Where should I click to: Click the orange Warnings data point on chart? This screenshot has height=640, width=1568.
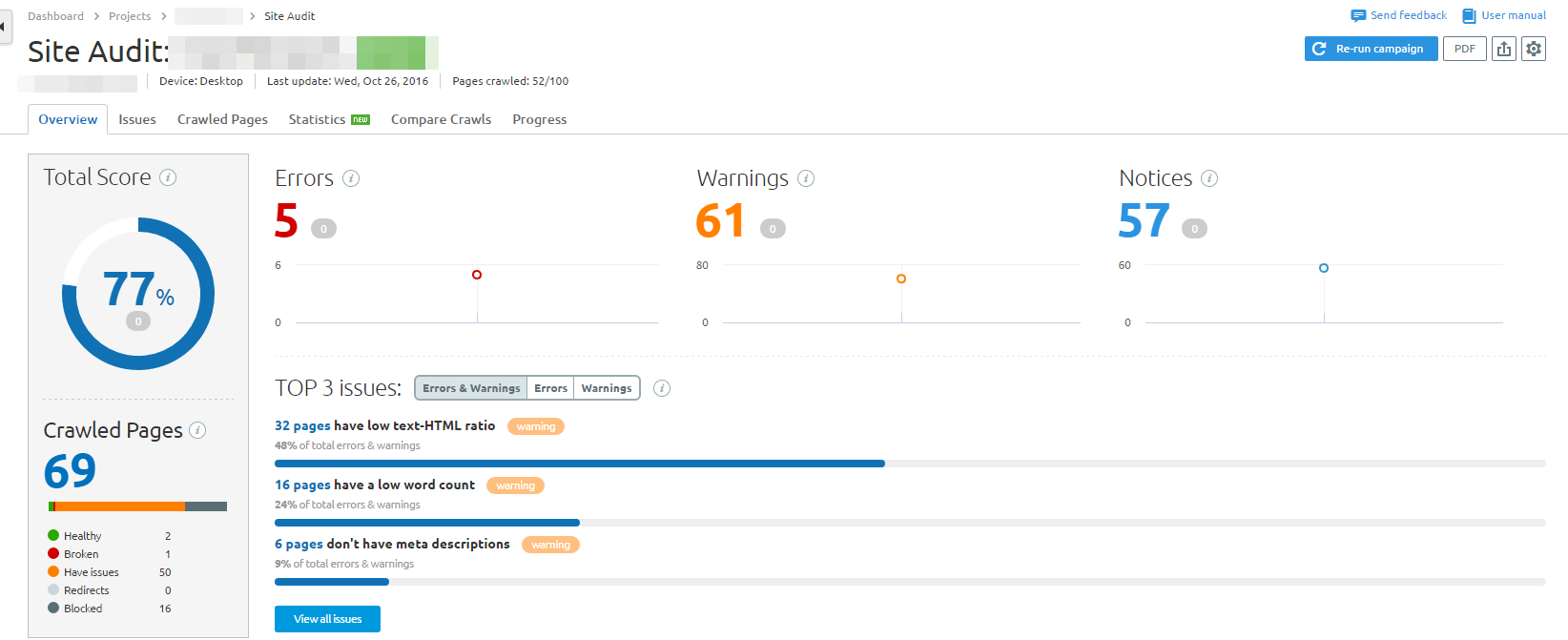point(901,279)
